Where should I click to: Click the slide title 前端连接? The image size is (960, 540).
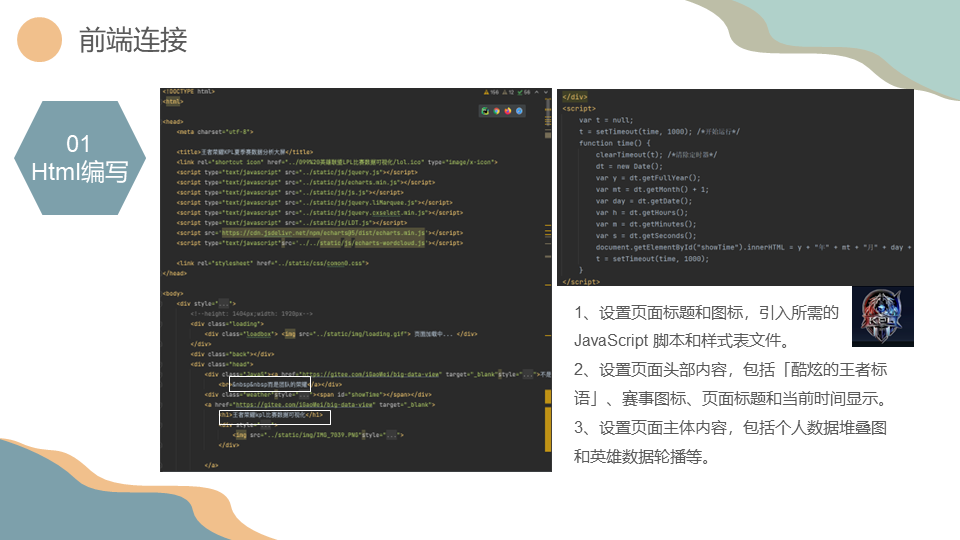click(x=133, y=40)
